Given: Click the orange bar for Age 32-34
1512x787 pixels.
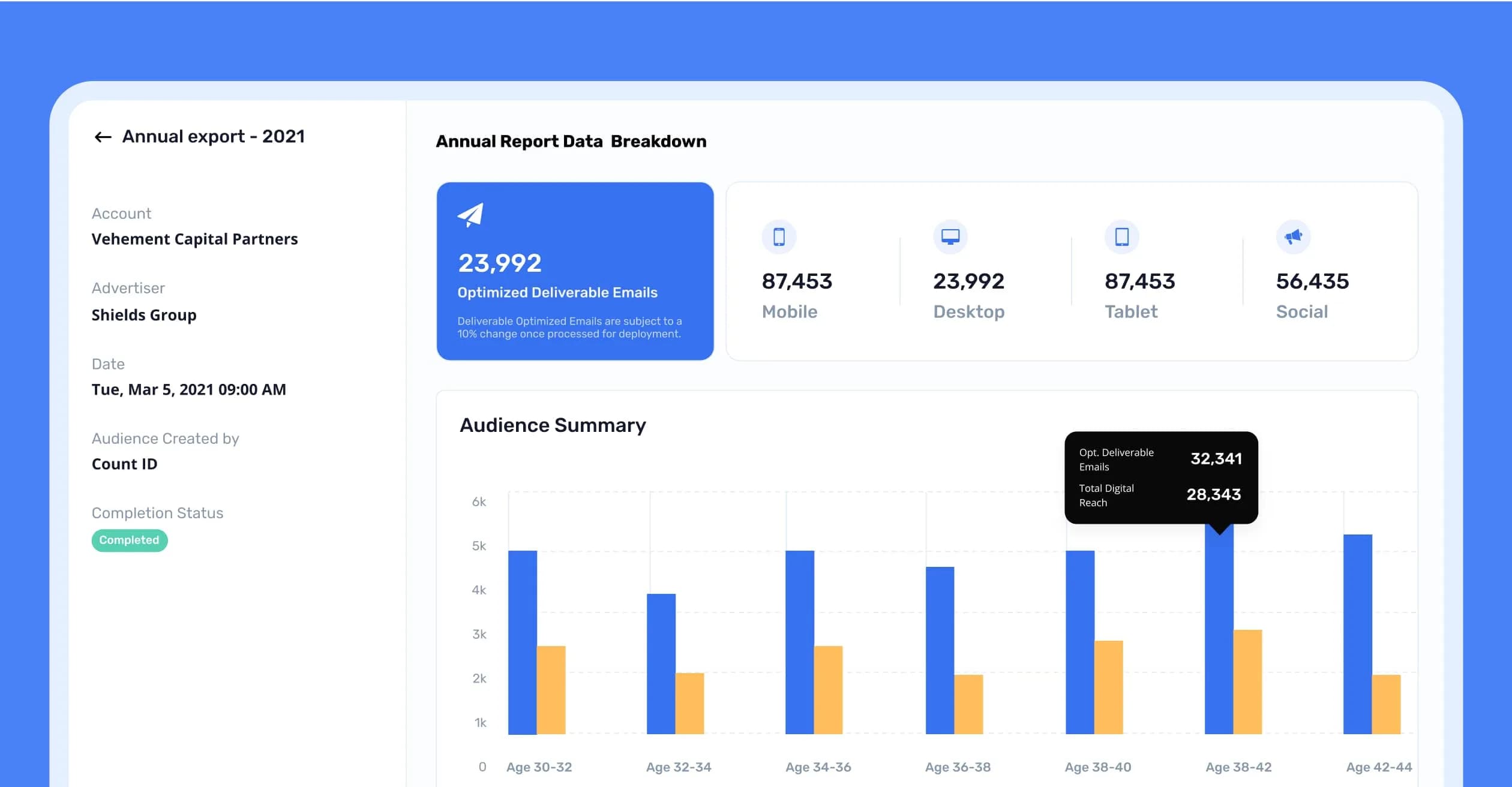Looking at the screenshot, I should coord(689,704).
